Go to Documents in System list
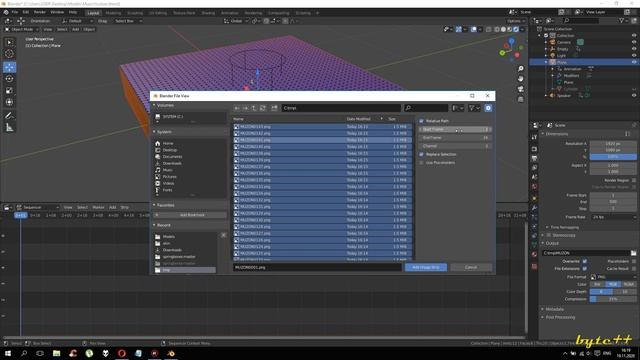Image resolution: width=640 pixels, height=360 pixels. pos(172,156)
